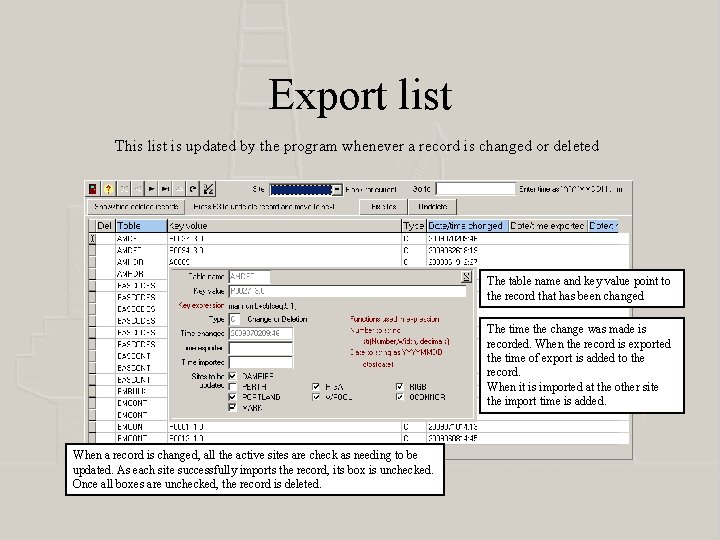Go to first record toolbar arrow
720x540 pixels.
coord(124,189)
